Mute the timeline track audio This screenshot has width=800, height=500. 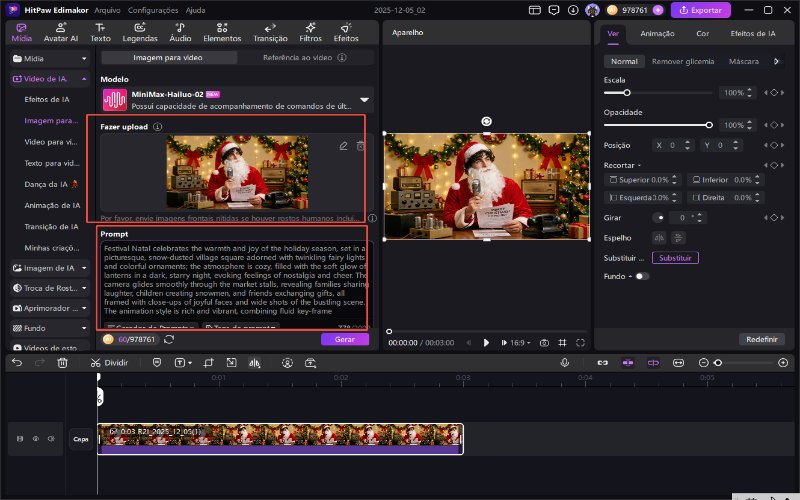point(49,438)
